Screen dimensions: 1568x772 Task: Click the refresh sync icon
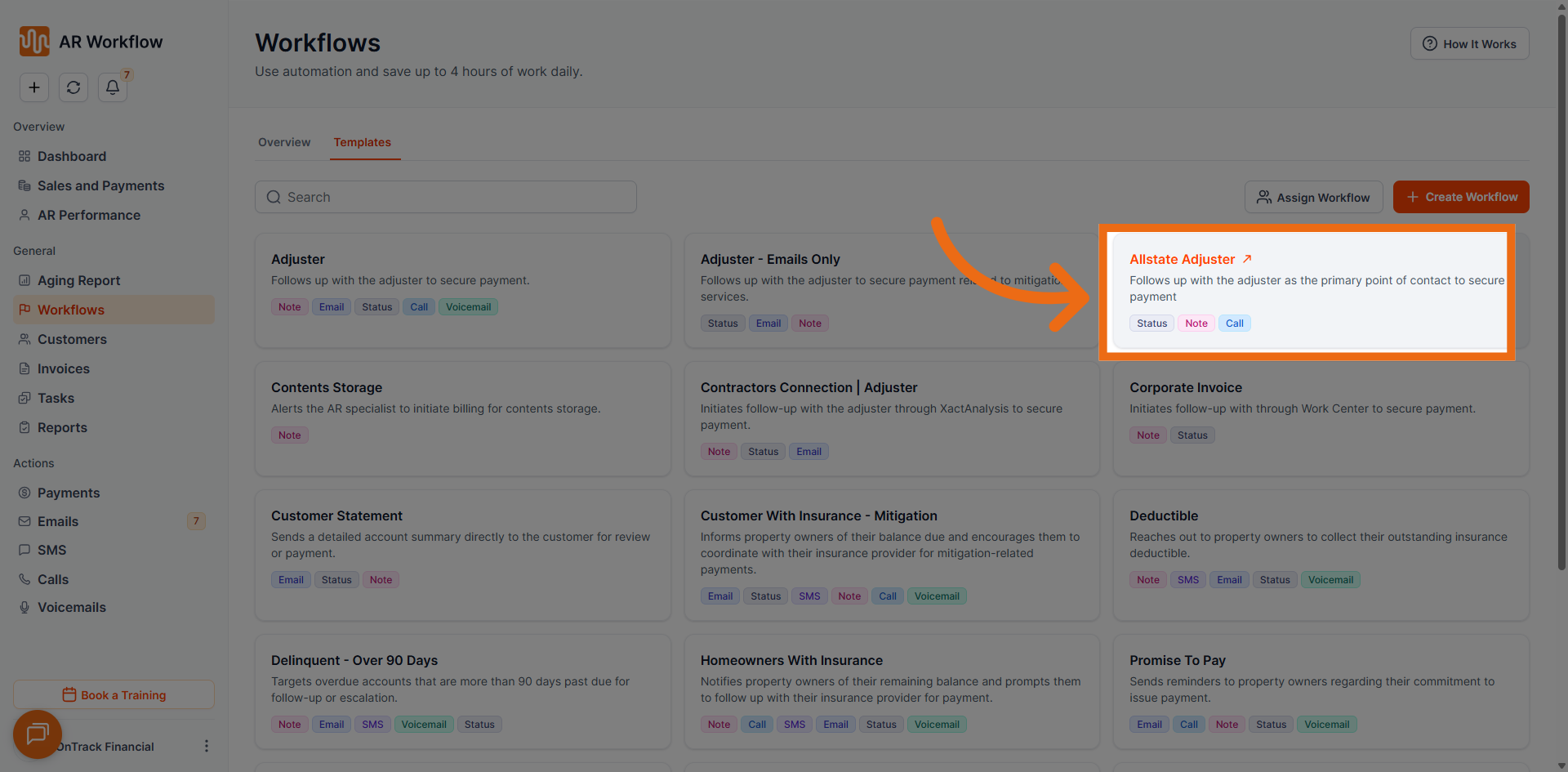point(73,87)
